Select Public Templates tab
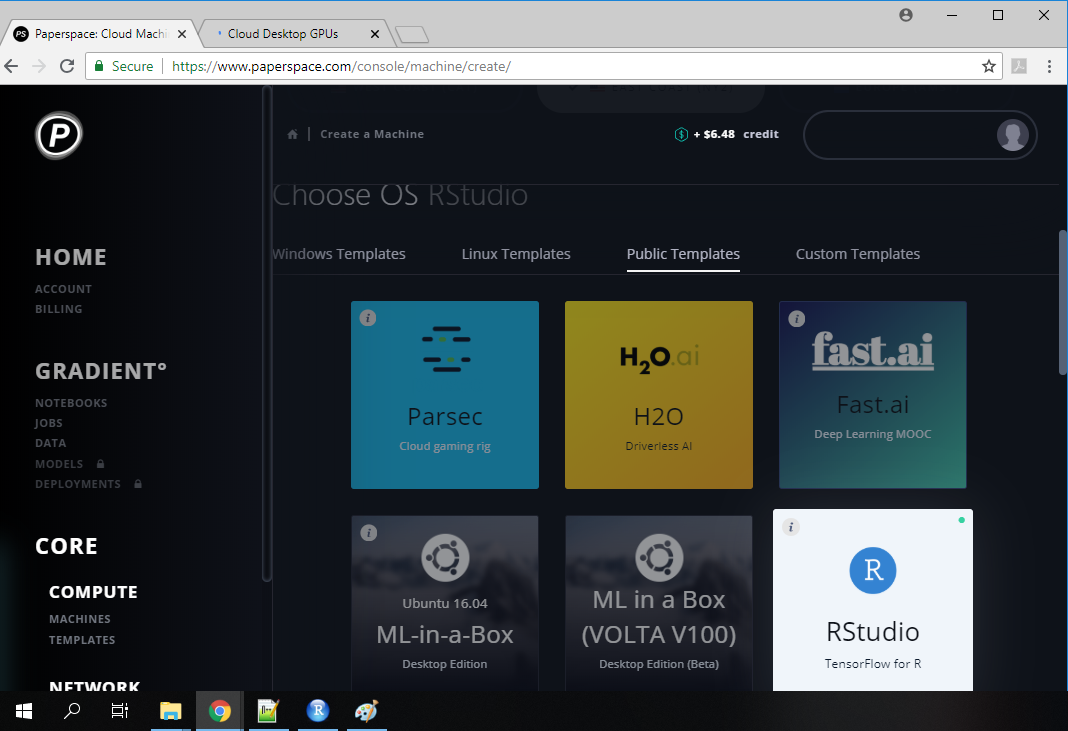Image resolution: width=1068 pixels, height=731 pixels. tap(683, 254)
